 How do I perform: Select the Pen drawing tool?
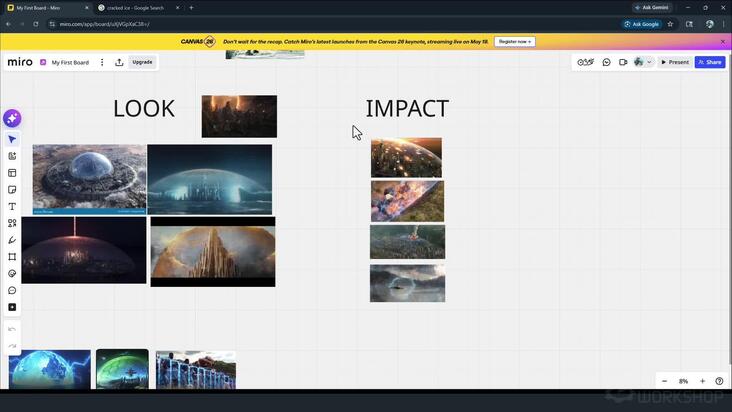click(12, 240)
